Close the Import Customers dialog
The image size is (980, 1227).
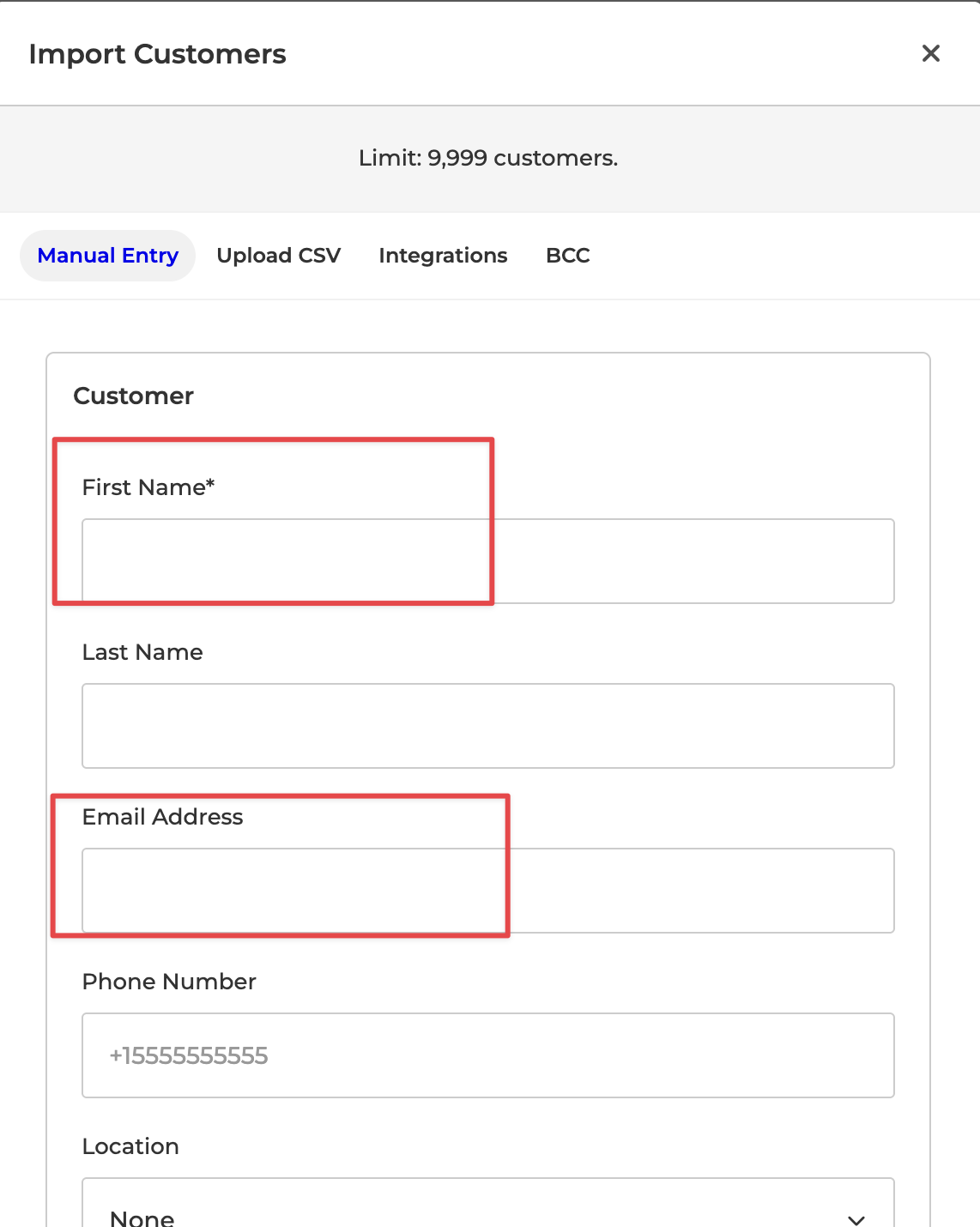click(930, 53)
